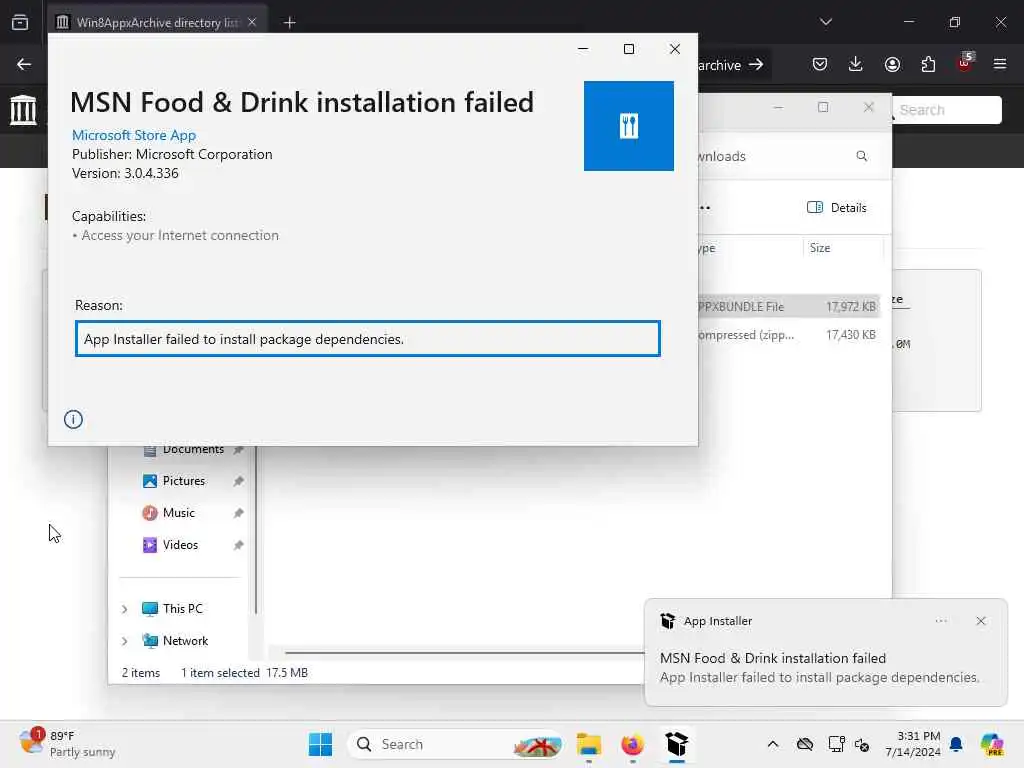Close the App Installer notification toast
Image resolution: width=1024 pixels, height=768 pixels.
click(980, 621)
